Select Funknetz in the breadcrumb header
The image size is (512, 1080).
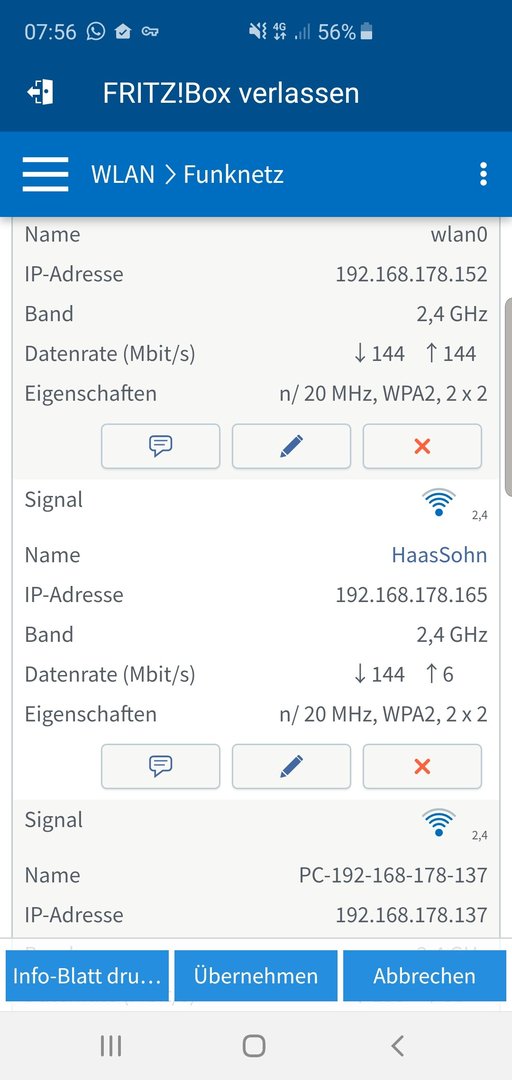tap(234, 174)
